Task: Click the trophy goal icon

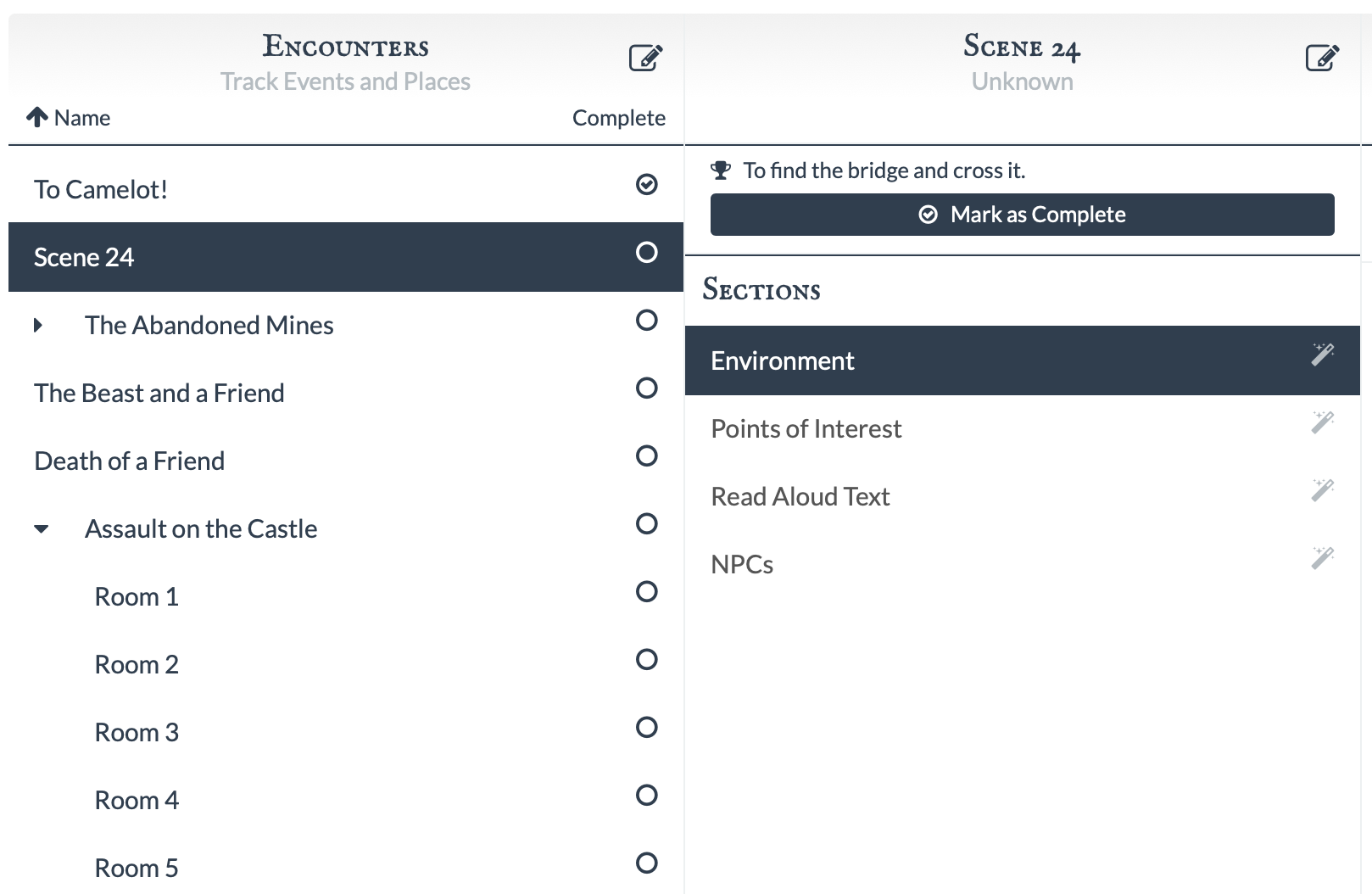Action: (721, 170)
